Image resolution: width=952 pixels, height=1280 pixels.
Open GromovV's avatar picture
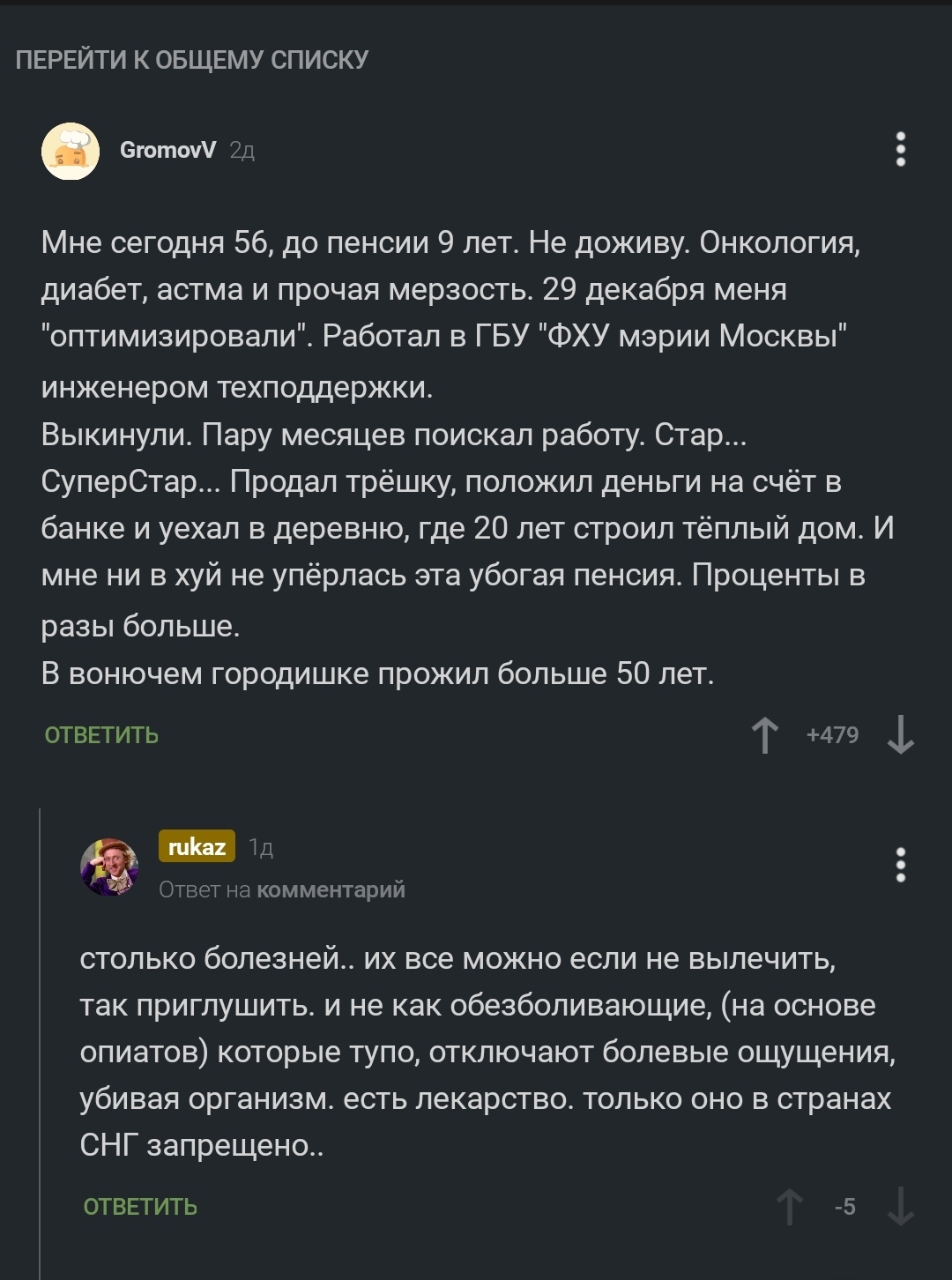71,151
